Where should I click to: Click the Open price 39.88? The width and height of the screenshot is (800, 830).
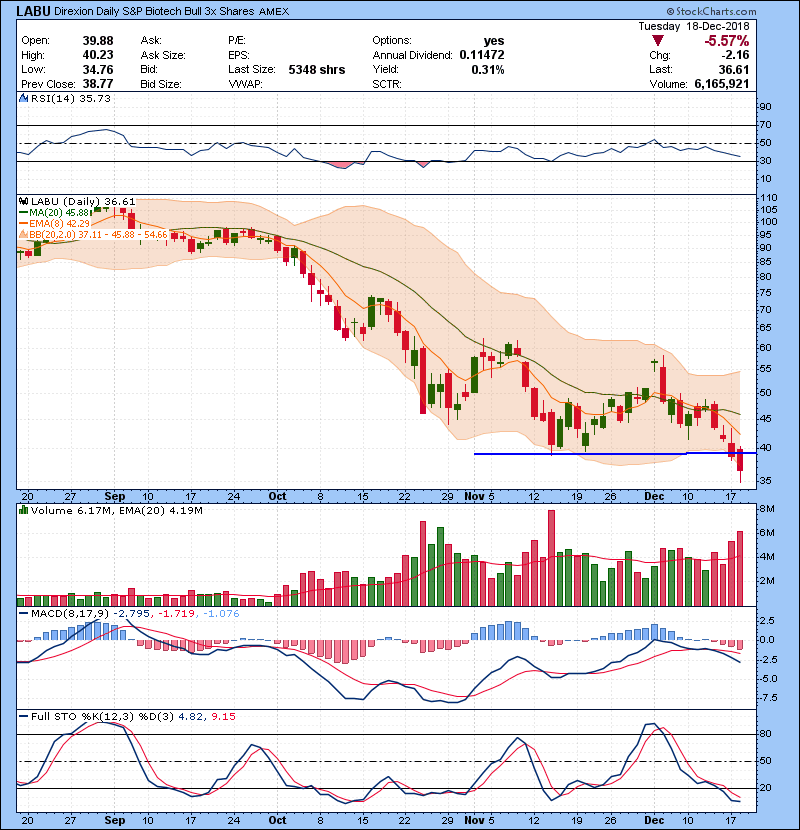pos(98,41)
